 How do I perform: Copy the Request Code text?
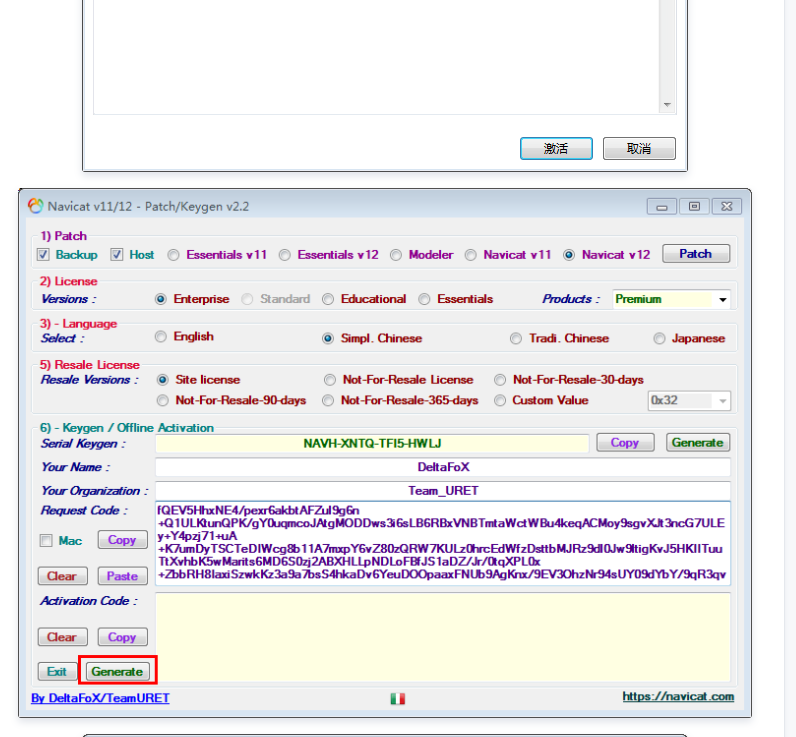pyautogui.click(x=122, y=540)
